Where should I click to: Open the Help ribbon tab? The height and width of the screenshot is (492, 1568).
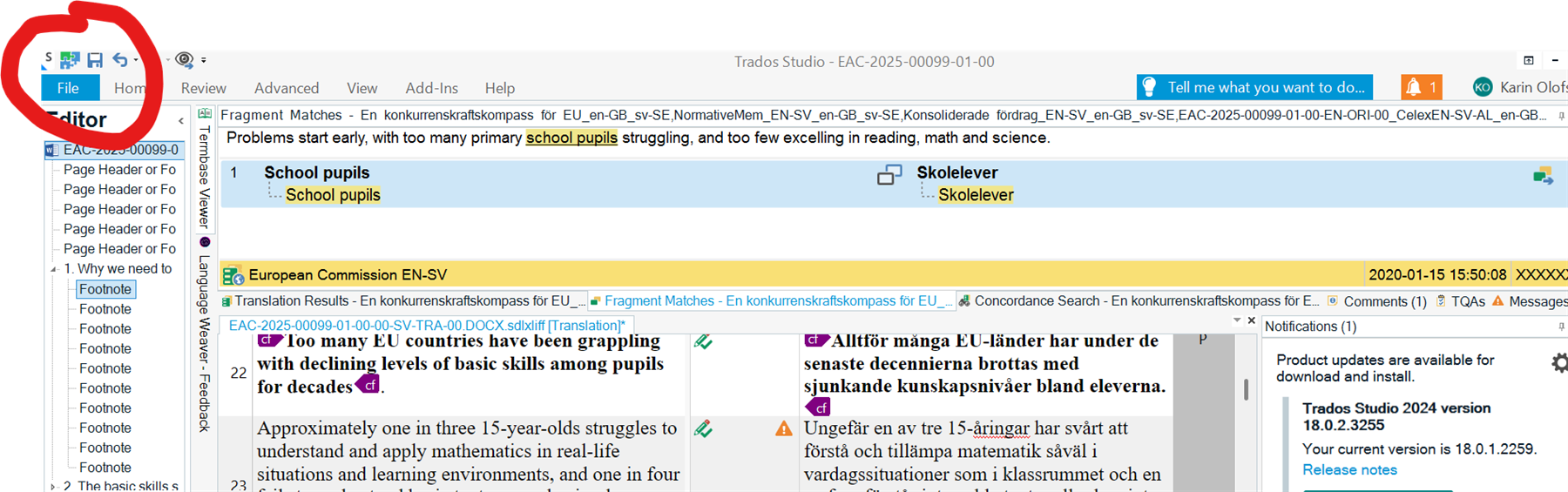pos(500,88)
